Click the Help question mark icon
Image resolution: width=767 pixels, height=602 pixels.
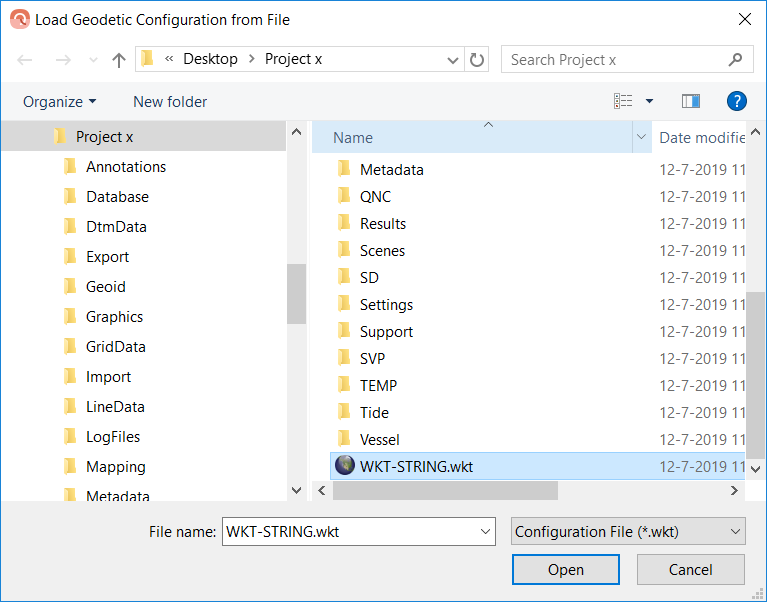click(737, 101)
